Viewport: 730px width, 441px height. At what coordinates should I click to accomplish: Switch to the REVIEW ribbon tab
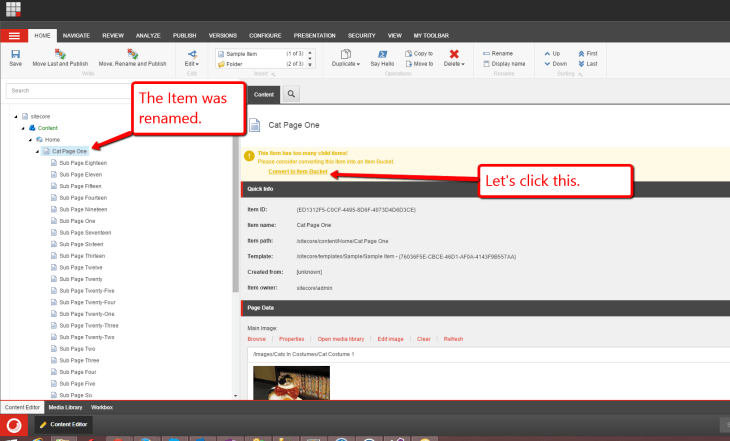coord(113,35)
